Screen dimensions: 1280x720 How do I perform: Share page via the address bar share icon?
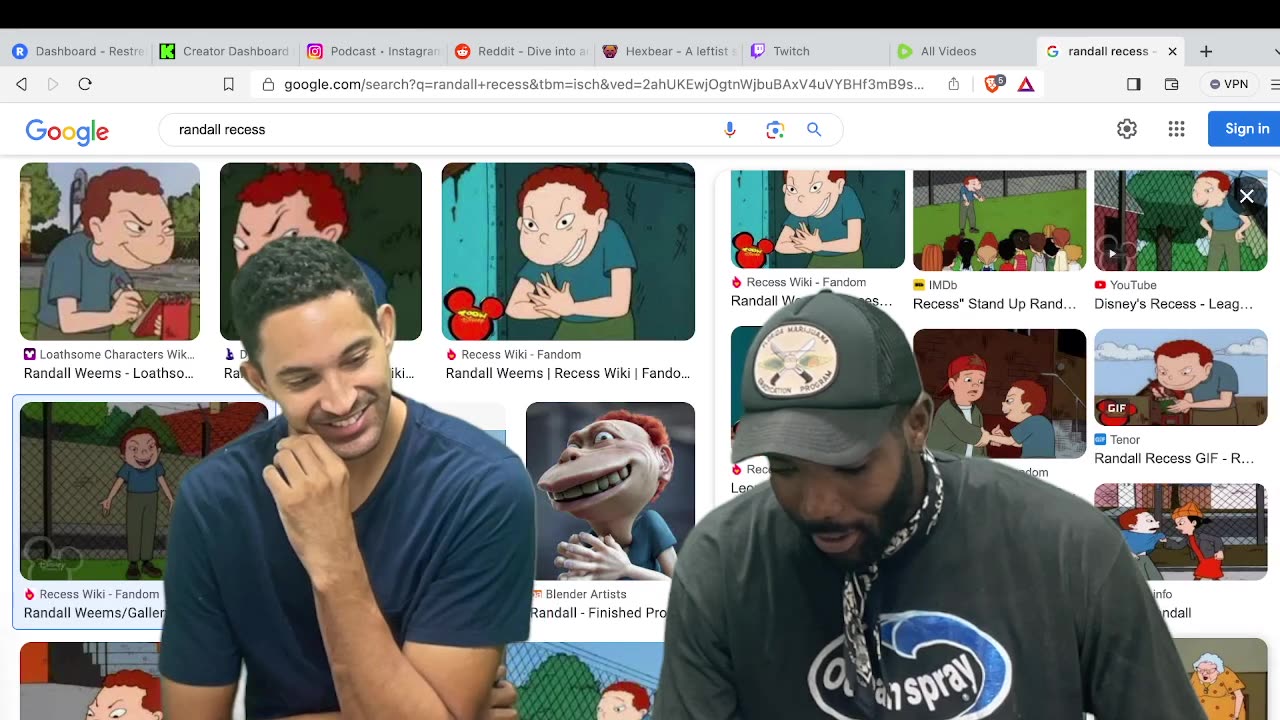click(954, 84)
